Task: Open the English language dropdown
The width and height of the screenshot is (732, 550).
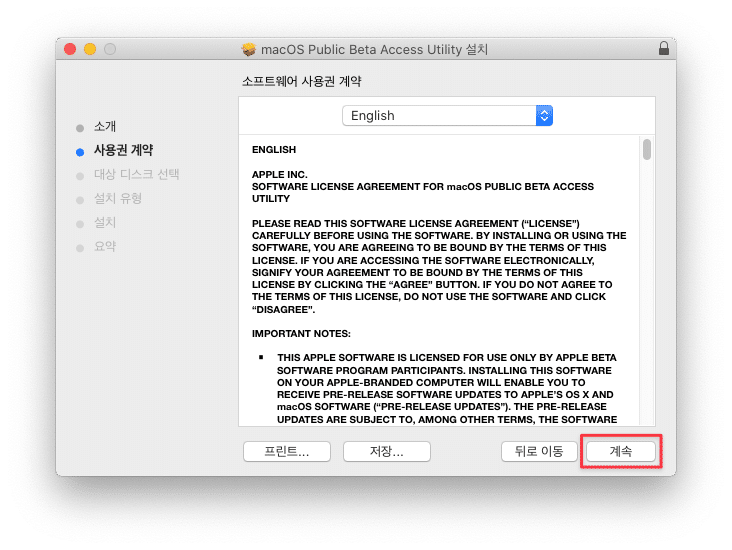Action: 447,115
